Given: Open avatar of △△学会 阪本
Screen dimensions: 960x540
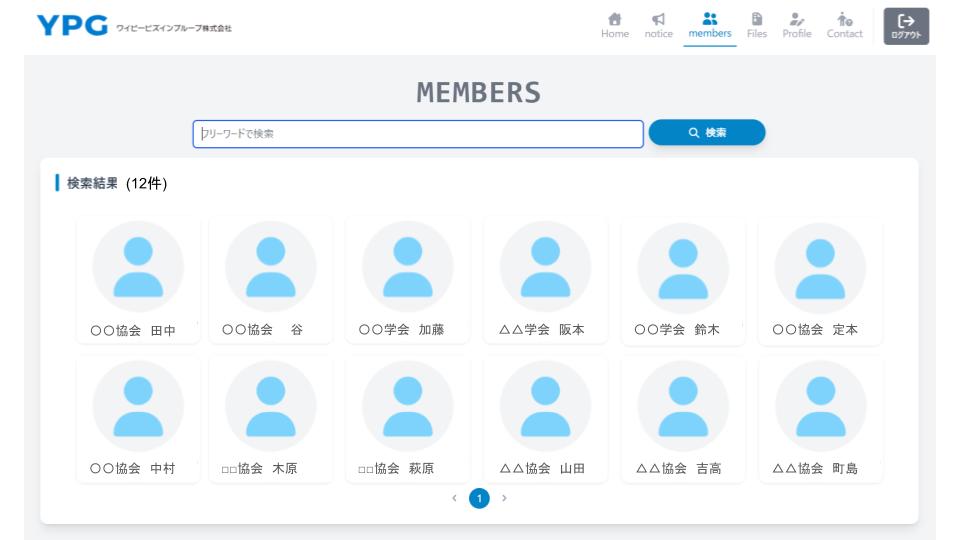Looking at the screenshot, I should coord(546,267).
